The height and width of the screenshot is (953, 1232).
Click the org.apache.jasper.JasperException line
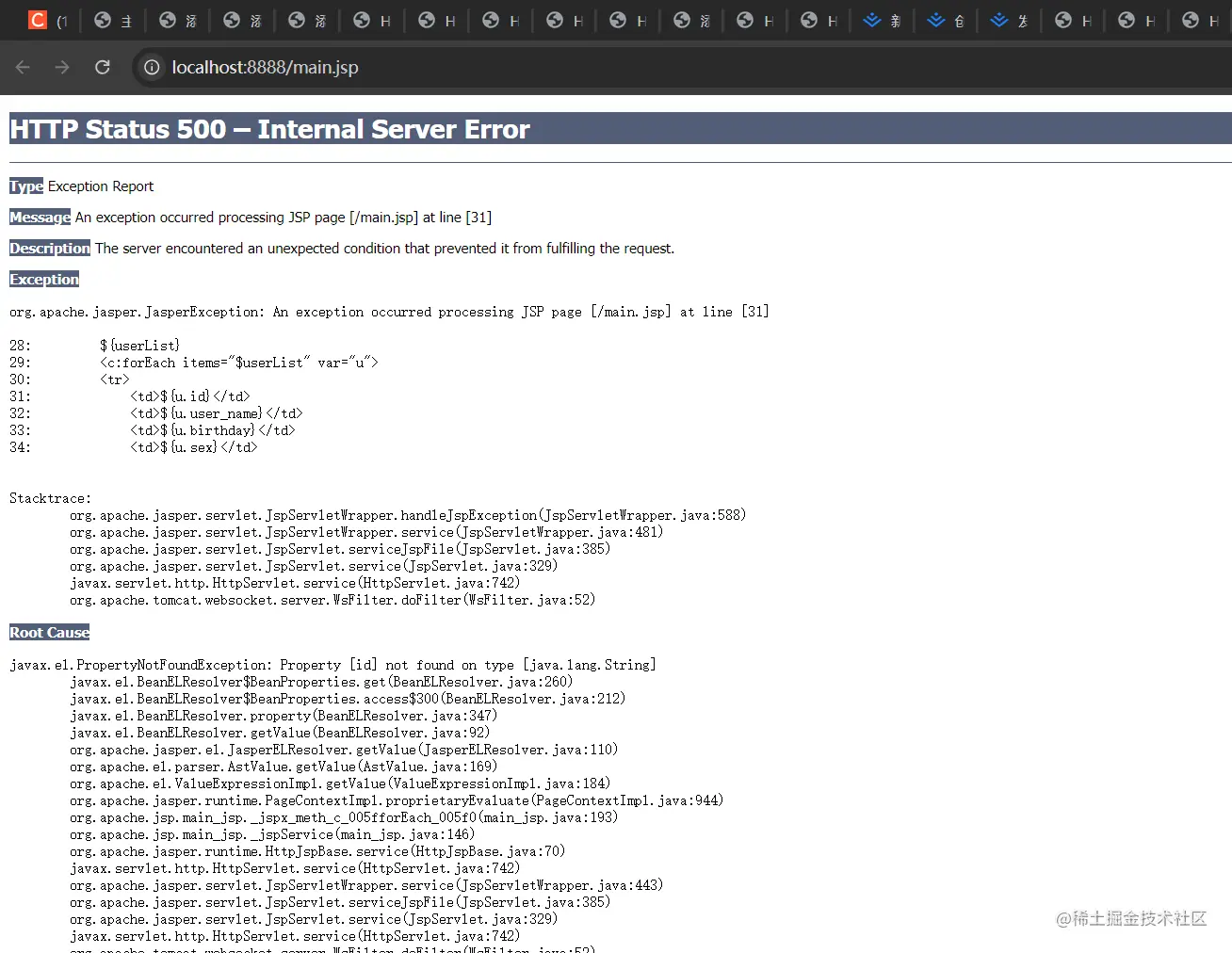coord(389,312)
